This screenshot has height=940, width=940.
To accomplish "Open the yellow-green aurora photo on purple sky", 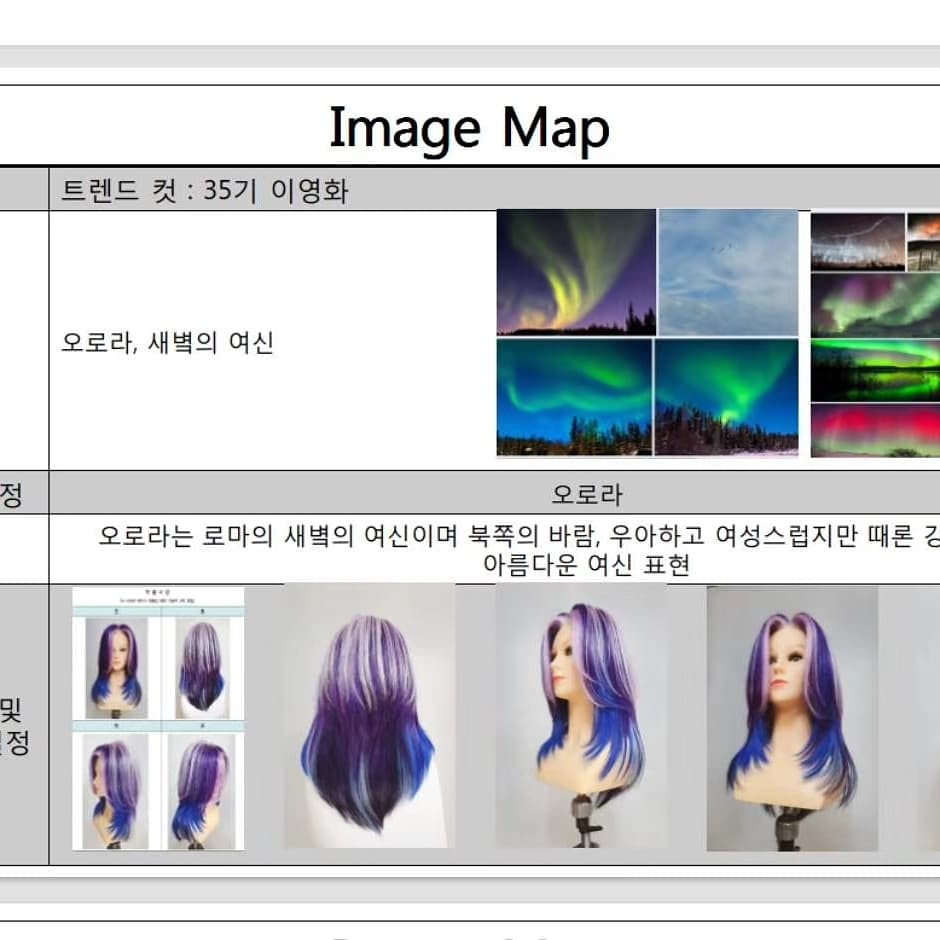I will (x=576, y=272).
